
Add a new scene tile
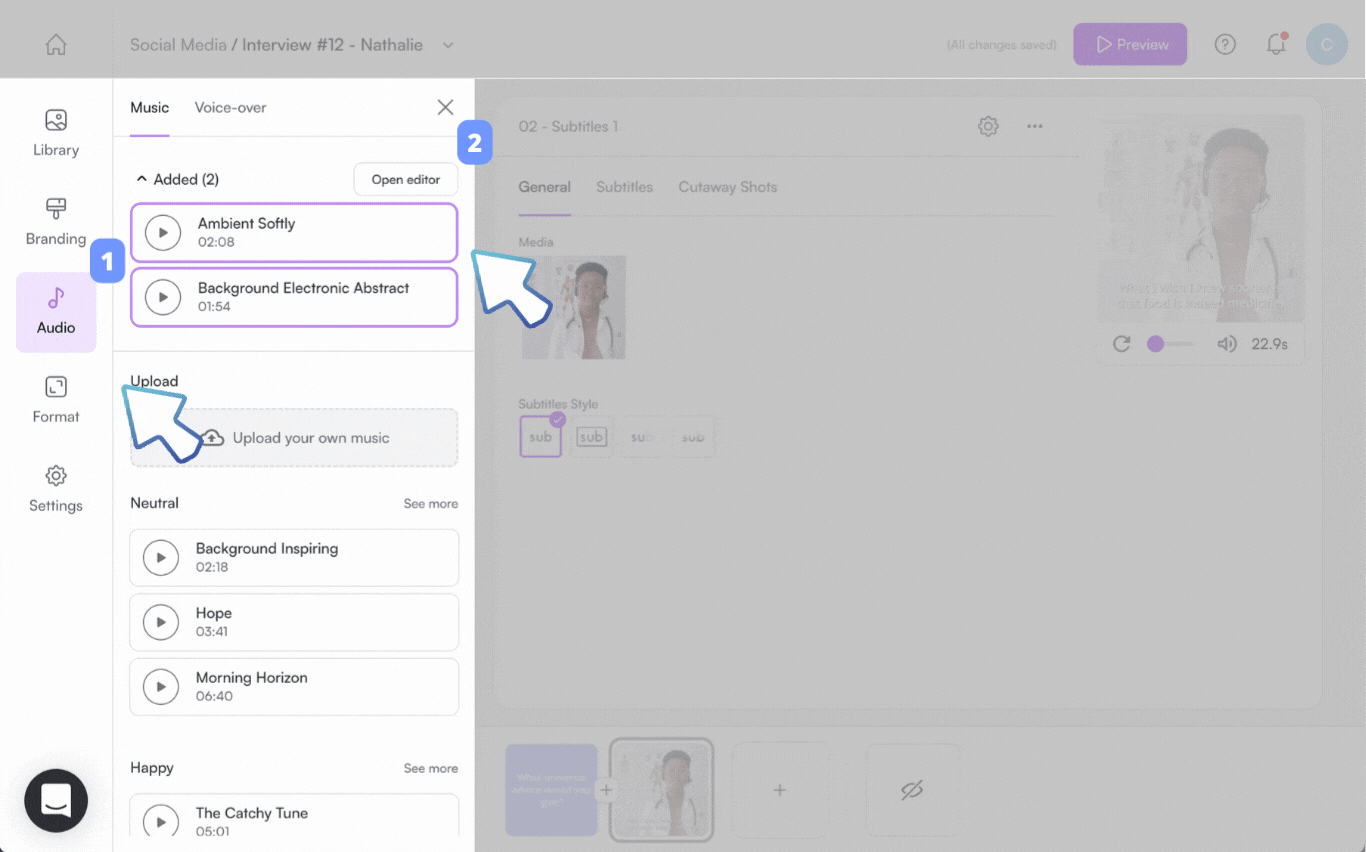pyautogui.click(x=780, y=789)
